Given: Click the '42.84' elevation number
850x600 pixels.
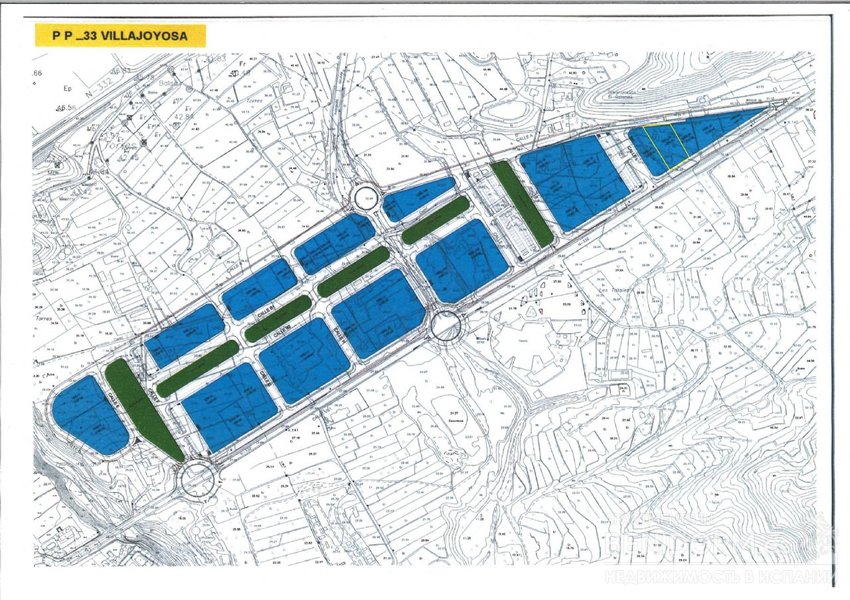Looking at the screenshot, I should 183,118.
